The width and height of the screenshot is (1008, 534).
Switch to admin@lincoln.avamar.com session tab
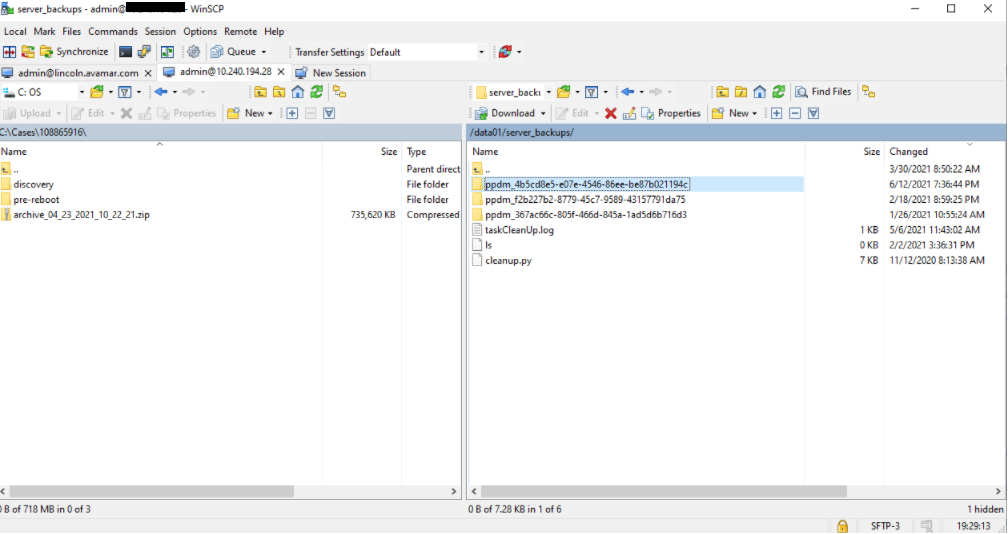pyautogui.click(x=78, y=73)
